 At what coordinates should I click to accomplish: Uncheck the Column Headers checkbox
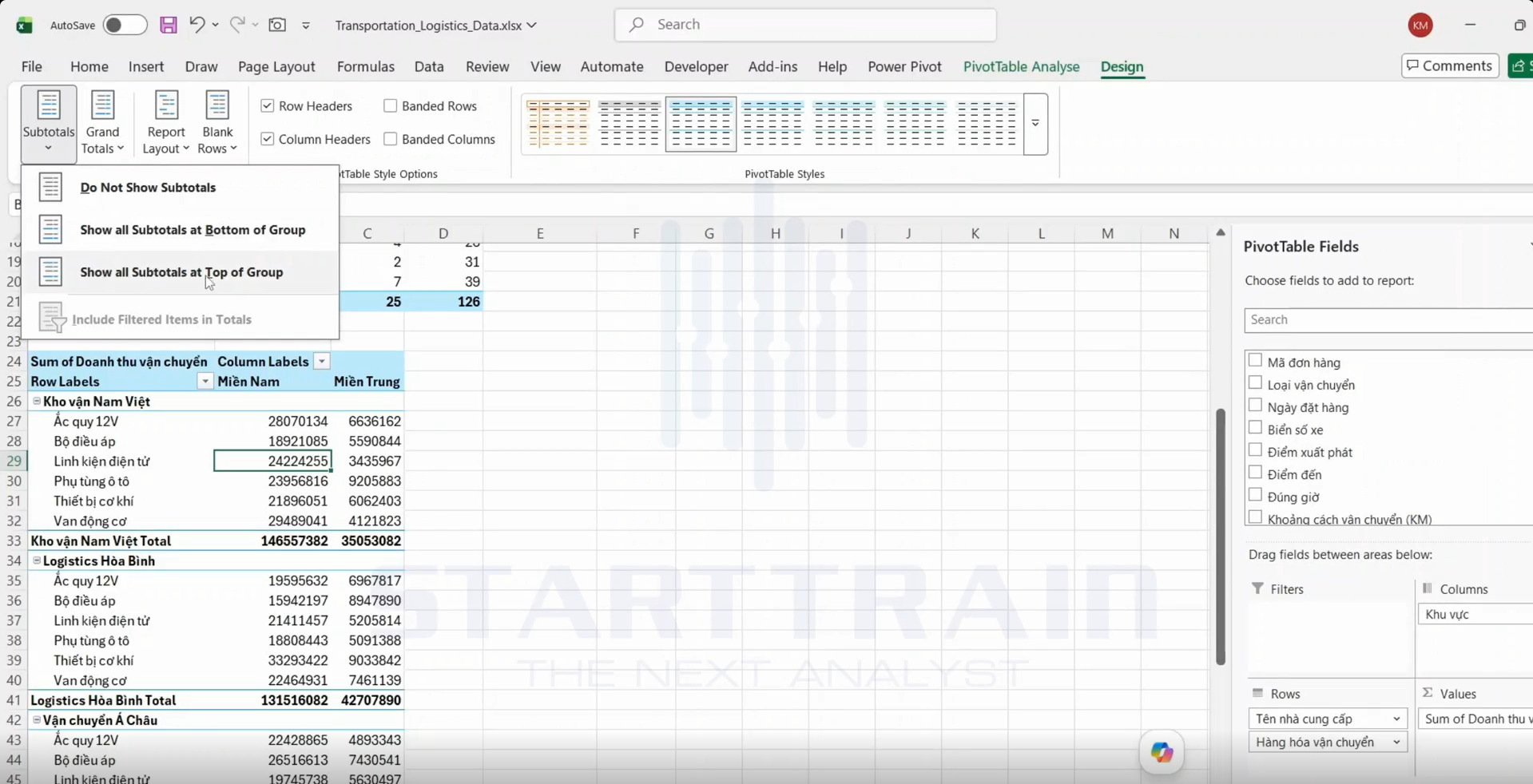[x=268, y=140]
